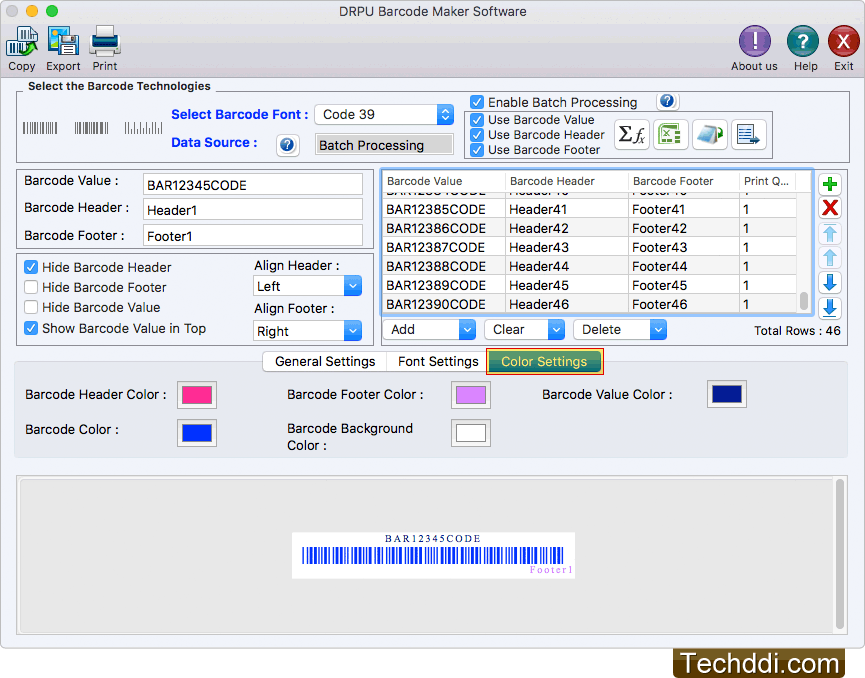The width and height of the screenshot is (865, 678).
Task: Check Hide Barcode Value
Action: coord(31,307)
